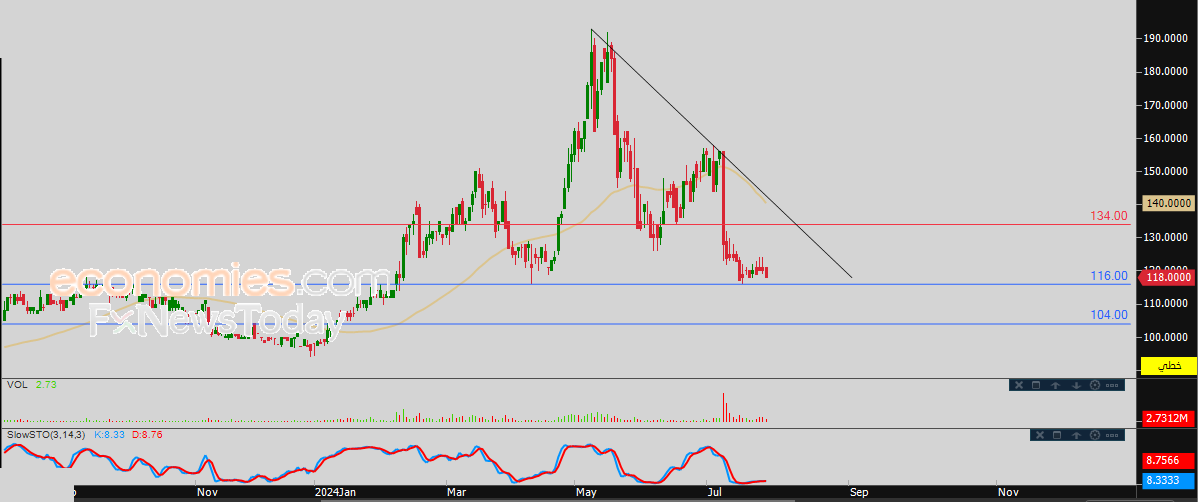Screen dimensions: 1198x502
Task: Move the VOL panel up
Action: point(1056,385)
